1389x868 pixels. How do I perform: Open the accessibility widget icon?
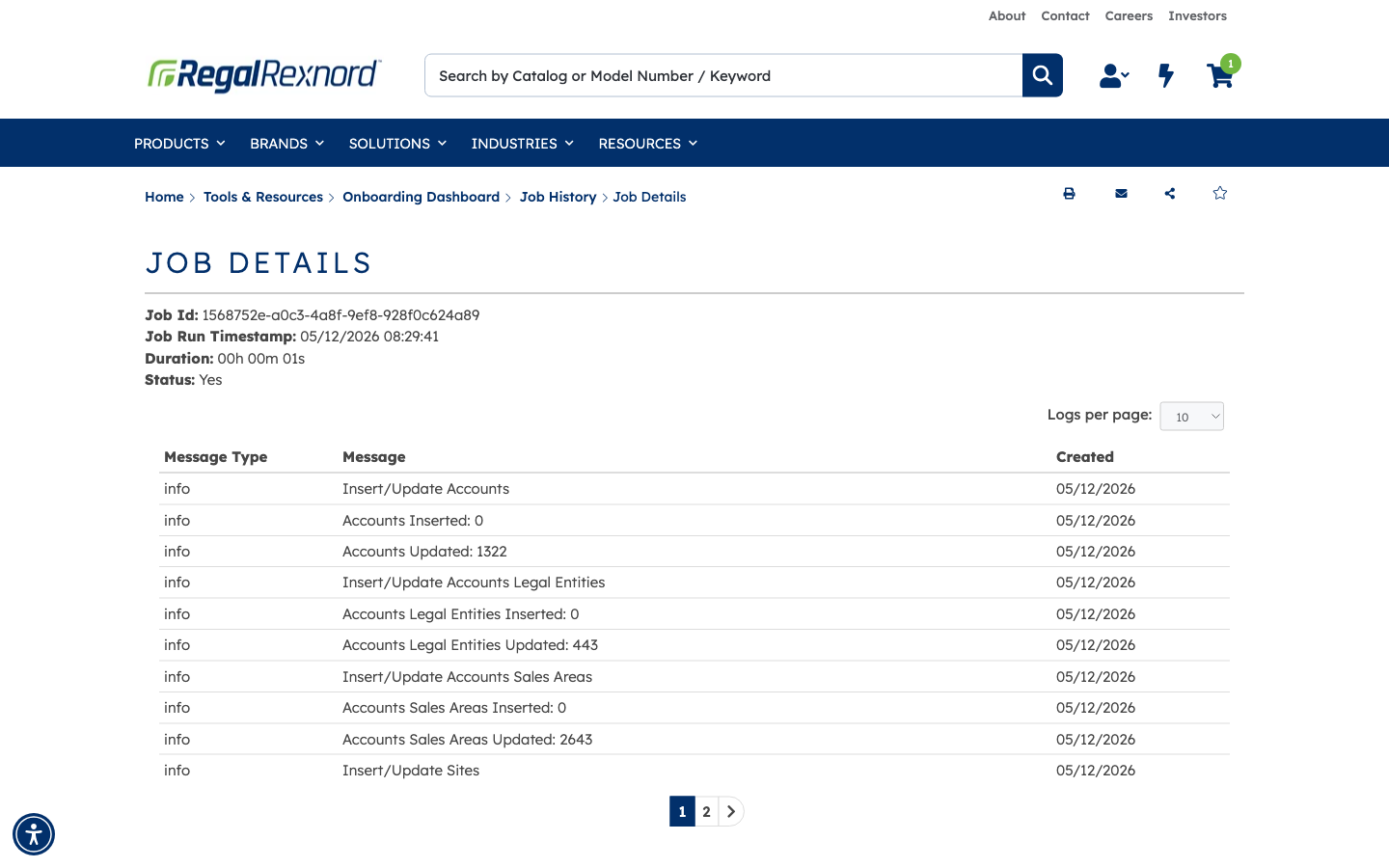click(x=34, y=834)
